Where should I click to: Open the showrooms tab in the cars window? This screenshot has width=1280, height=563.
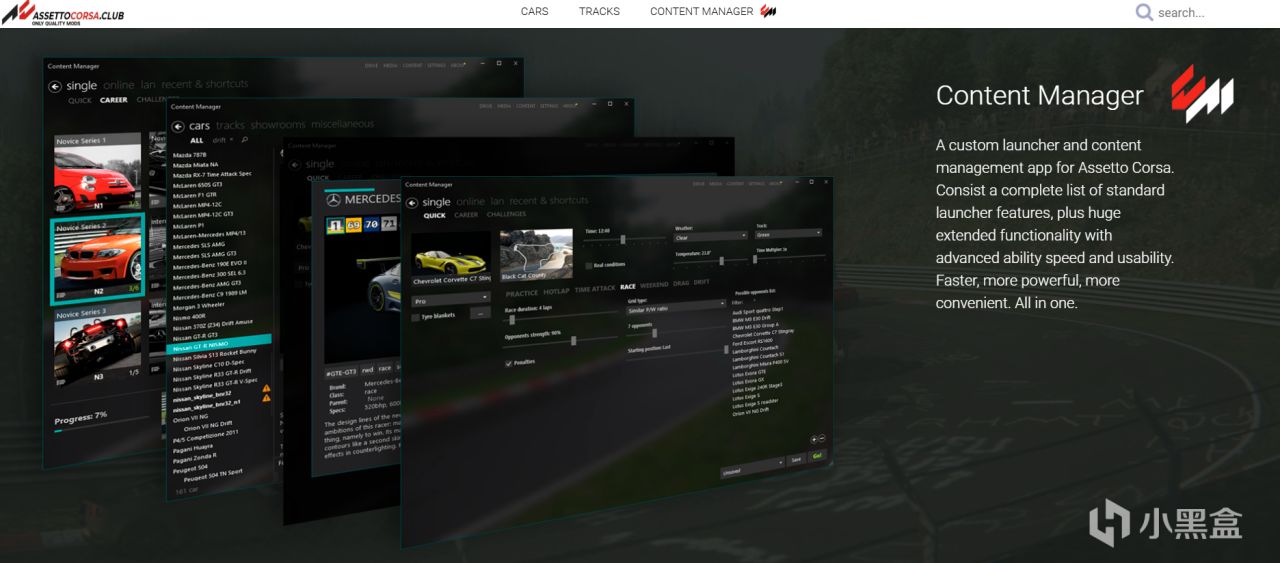click(x=278, y=124)
